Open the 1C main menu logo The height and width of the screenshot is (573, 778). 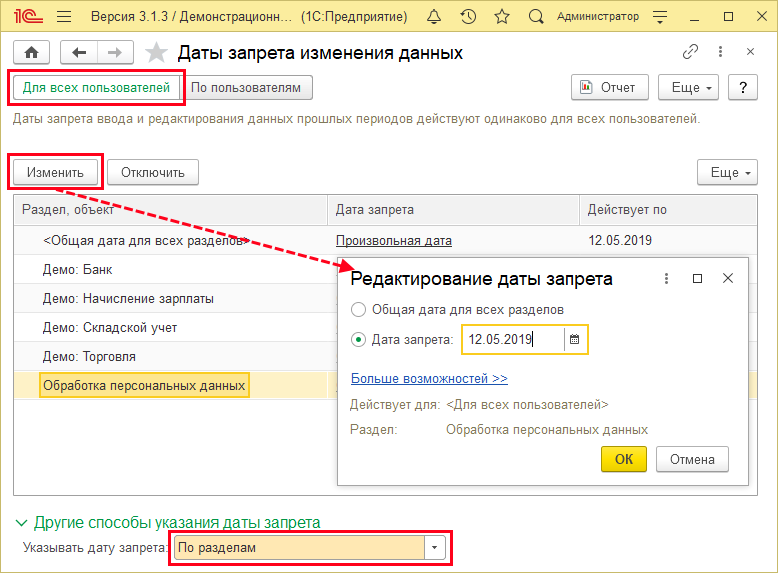[28, 16]
